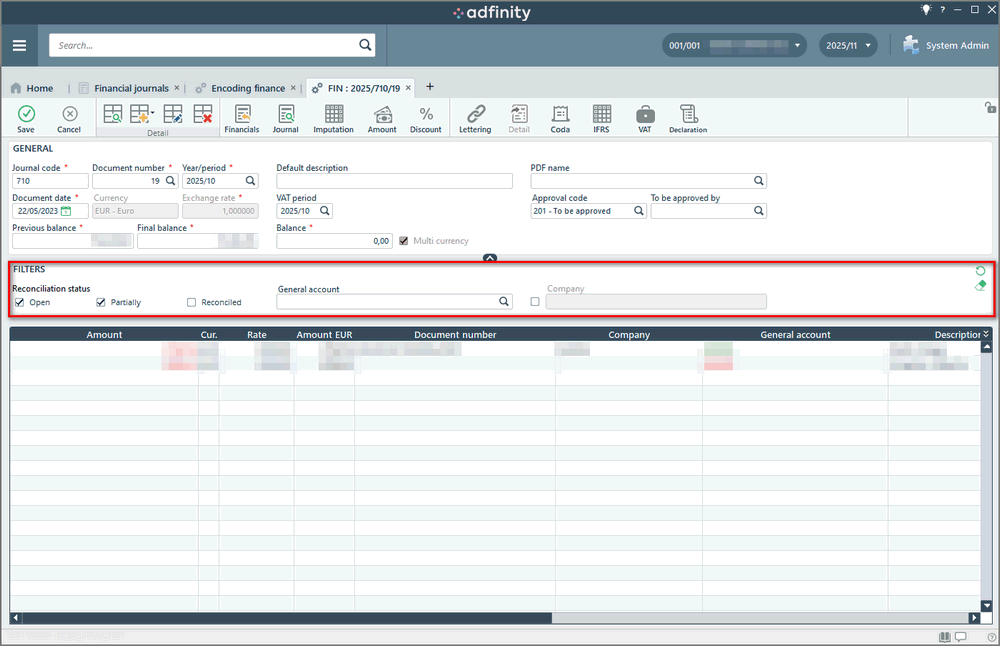Switch to the Financial journals tab
This screenshot has width=1000, height=646.
pos(130,88)
